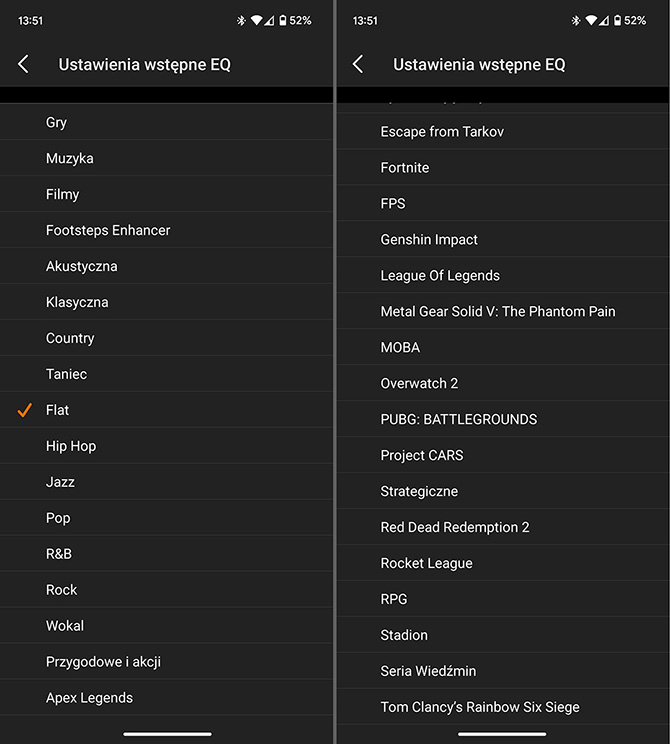Select Footsteps Enhancer preset
The height and width of the screenshot is (744, 670).
[167, 230]
